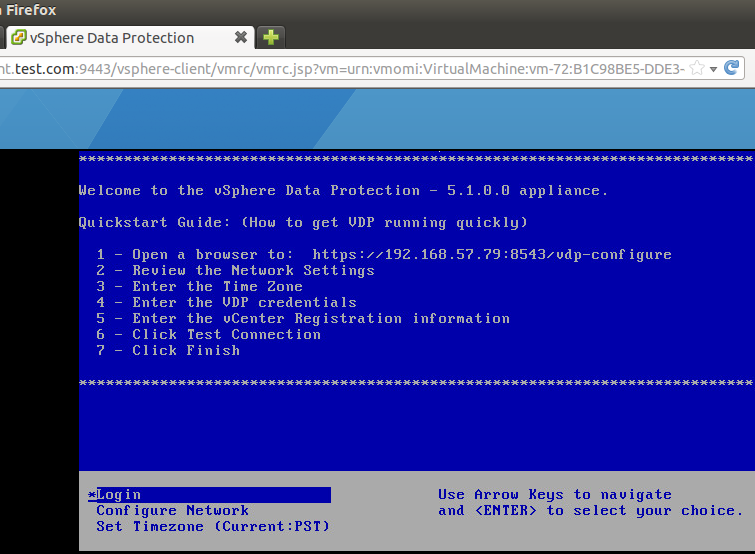Select the vSphere Data Protection tab
The height and width of the screenshot is (554, 755).
coord(130,38)
